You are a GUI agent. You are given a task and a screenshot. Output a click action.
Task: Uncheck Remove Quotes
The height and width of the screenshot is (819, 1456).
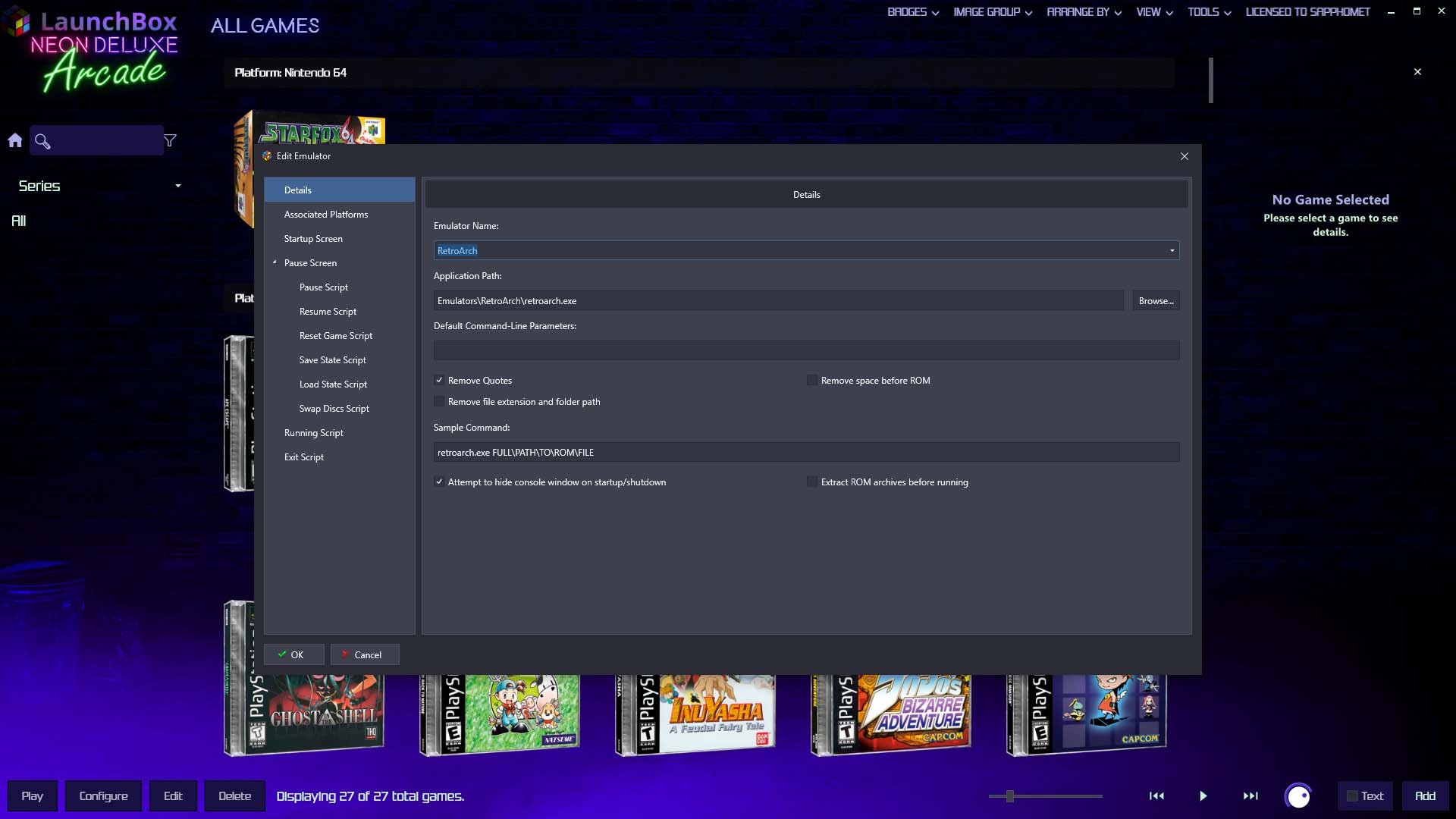[x=439, y=380]
